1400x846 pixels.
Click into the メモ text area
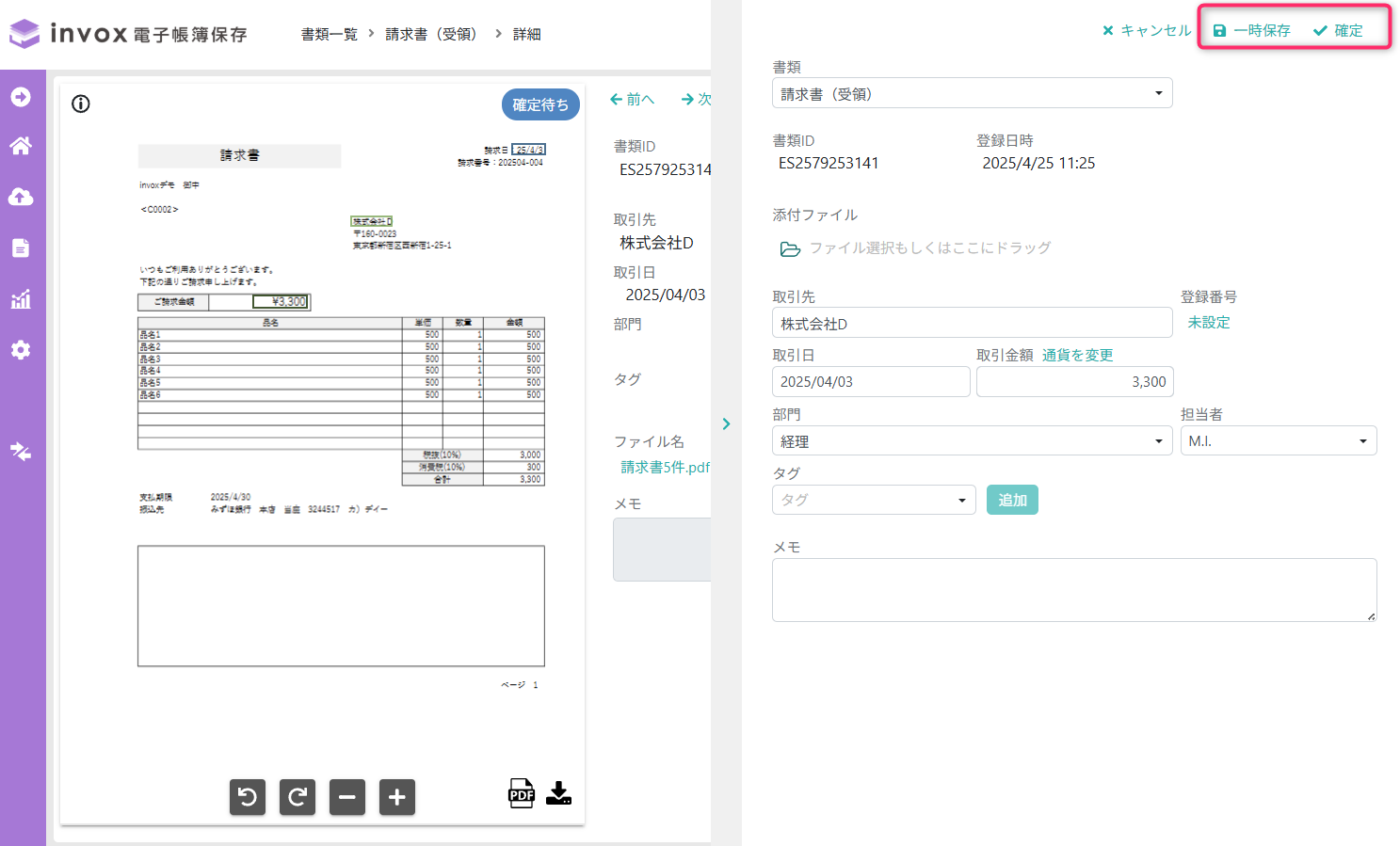coord(1074,590)
